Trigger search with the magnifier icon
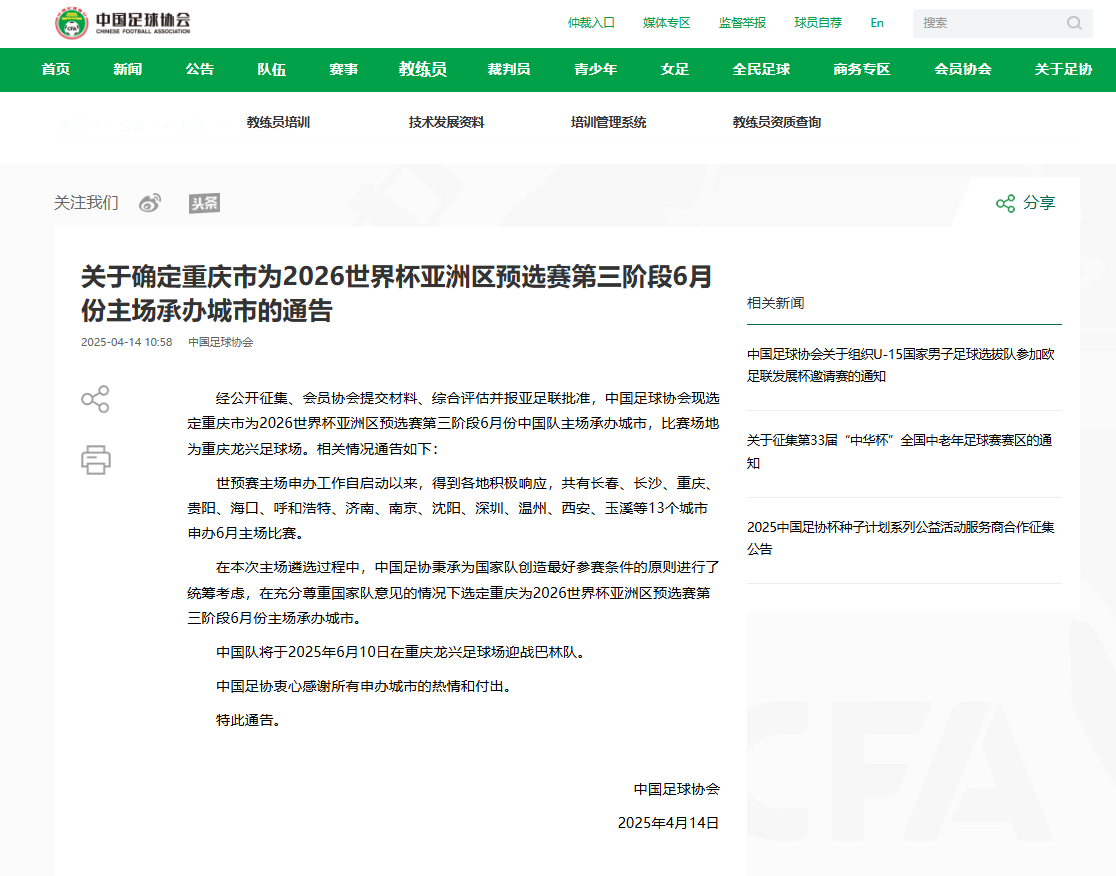1116x876 pixels. tap(1074, 23)
